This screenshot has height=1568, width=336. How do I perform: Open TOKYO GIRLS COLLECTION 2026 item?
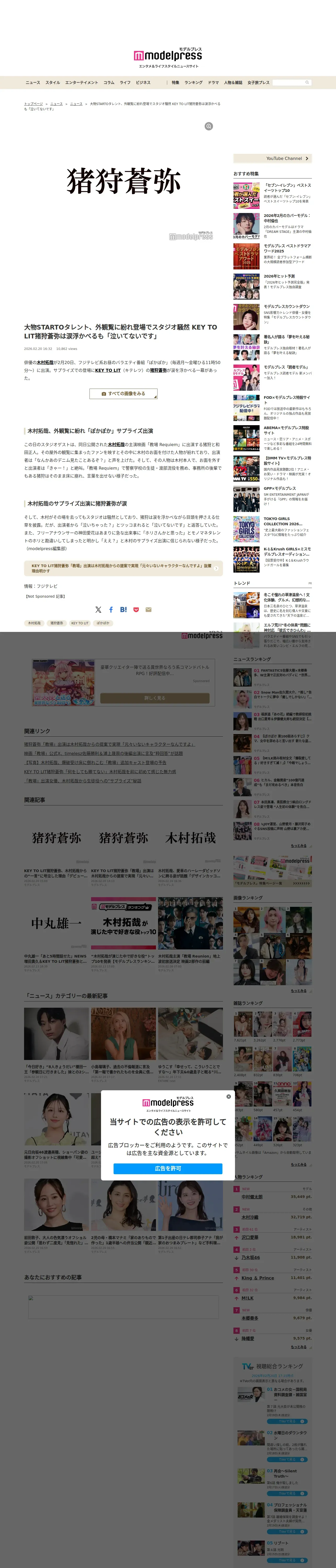[273, 529]
